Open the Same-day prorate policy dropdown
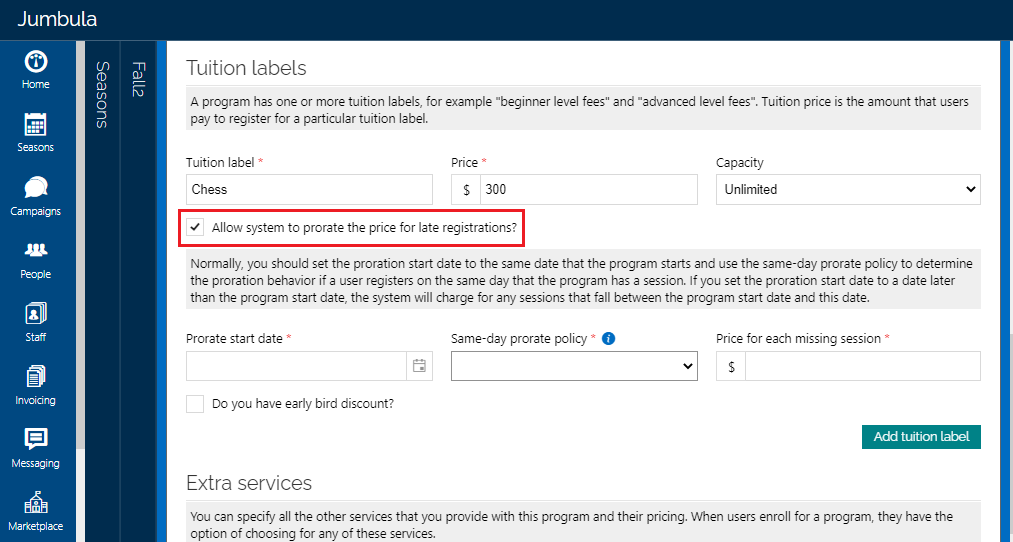Image resolution: width=1013 pixels, height=542 pixels. (574, 366)
